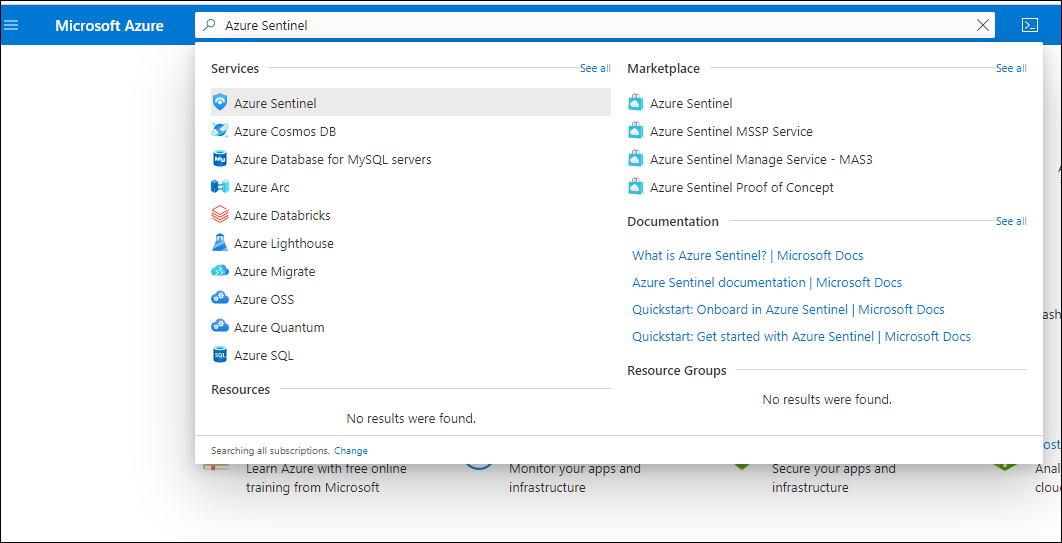Open Cloud Shell from the top bar
Screen dimensions: 1062x543
pyautogui.click(x=1029, y=26)
